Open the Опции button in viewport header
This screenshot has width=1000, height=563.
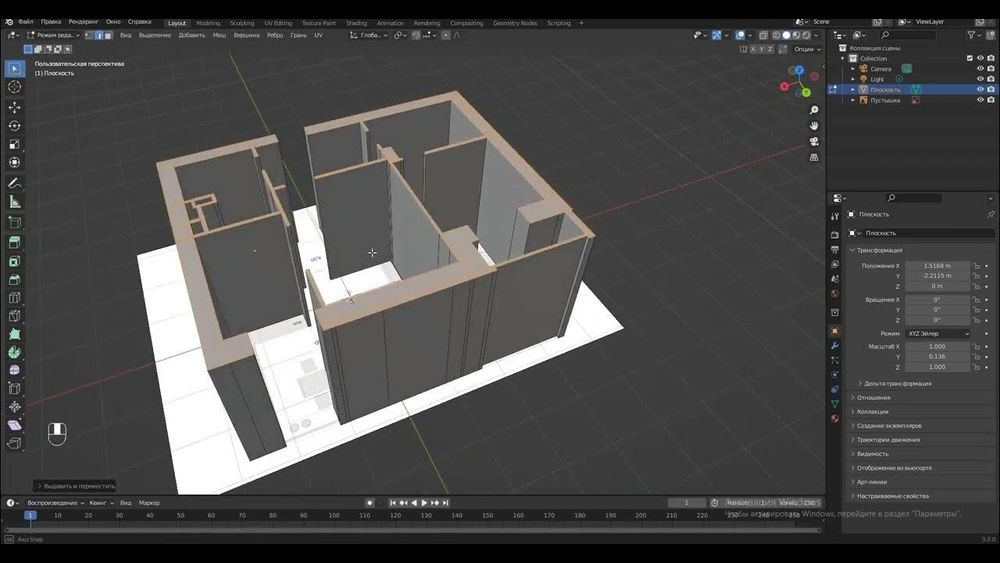click(804, 48)
